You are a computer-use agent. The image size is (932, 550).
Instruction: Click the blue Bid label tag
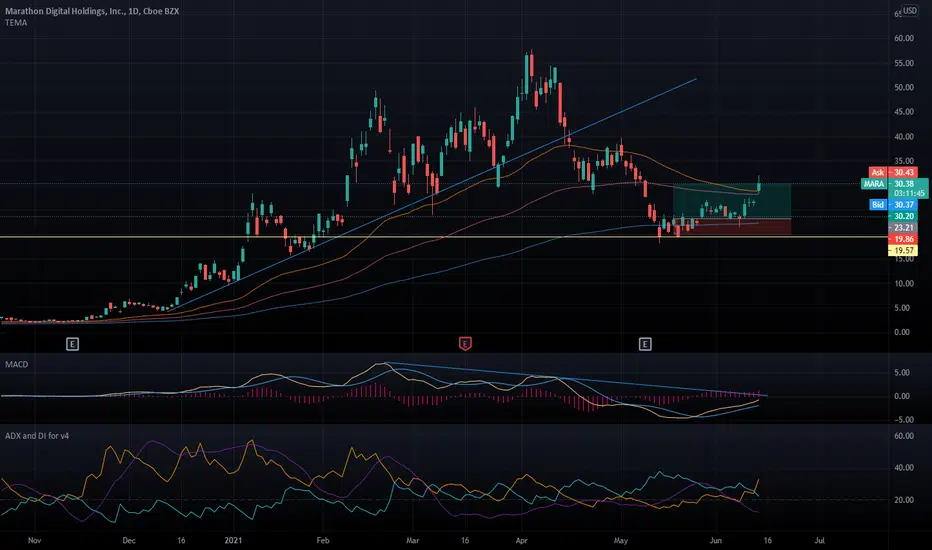coord(878,205)
